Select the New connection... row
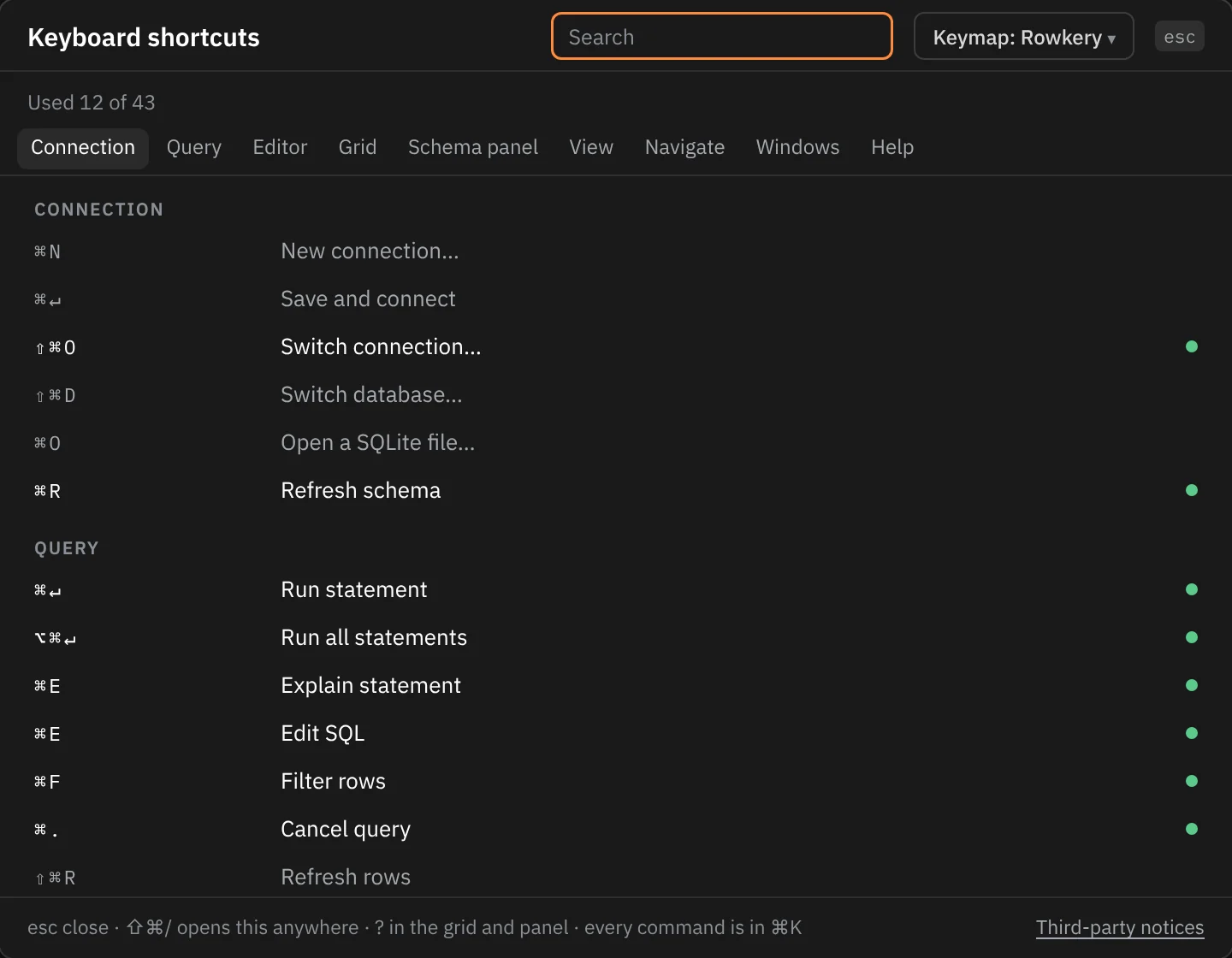Viewport: 1232px width, 958px height. [616, 251]
